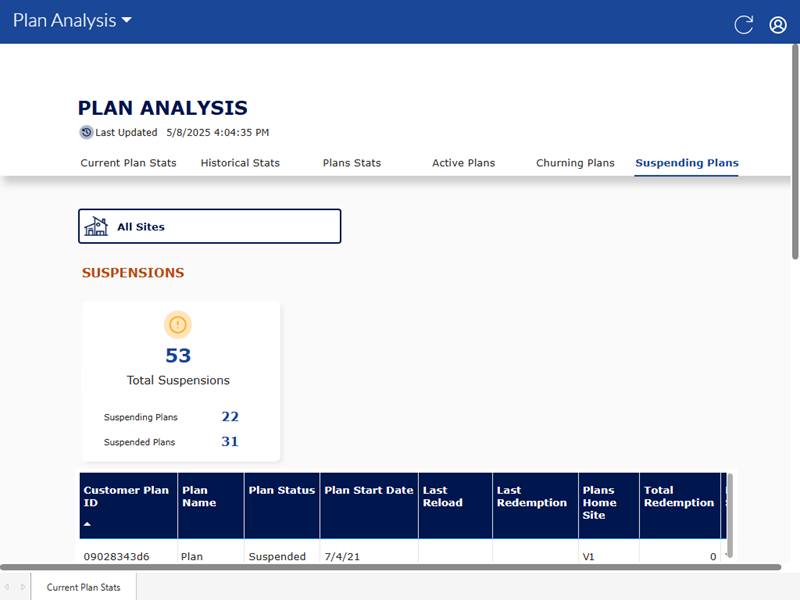Click the Suspending Plans card label

pos(141,417)
